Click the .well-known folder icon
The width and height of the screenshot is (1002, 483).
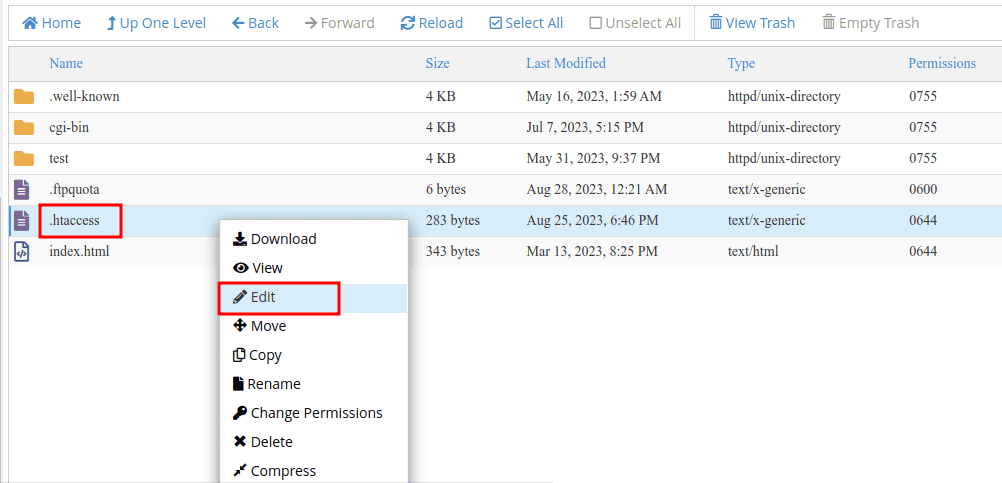[x=24, y=97]
